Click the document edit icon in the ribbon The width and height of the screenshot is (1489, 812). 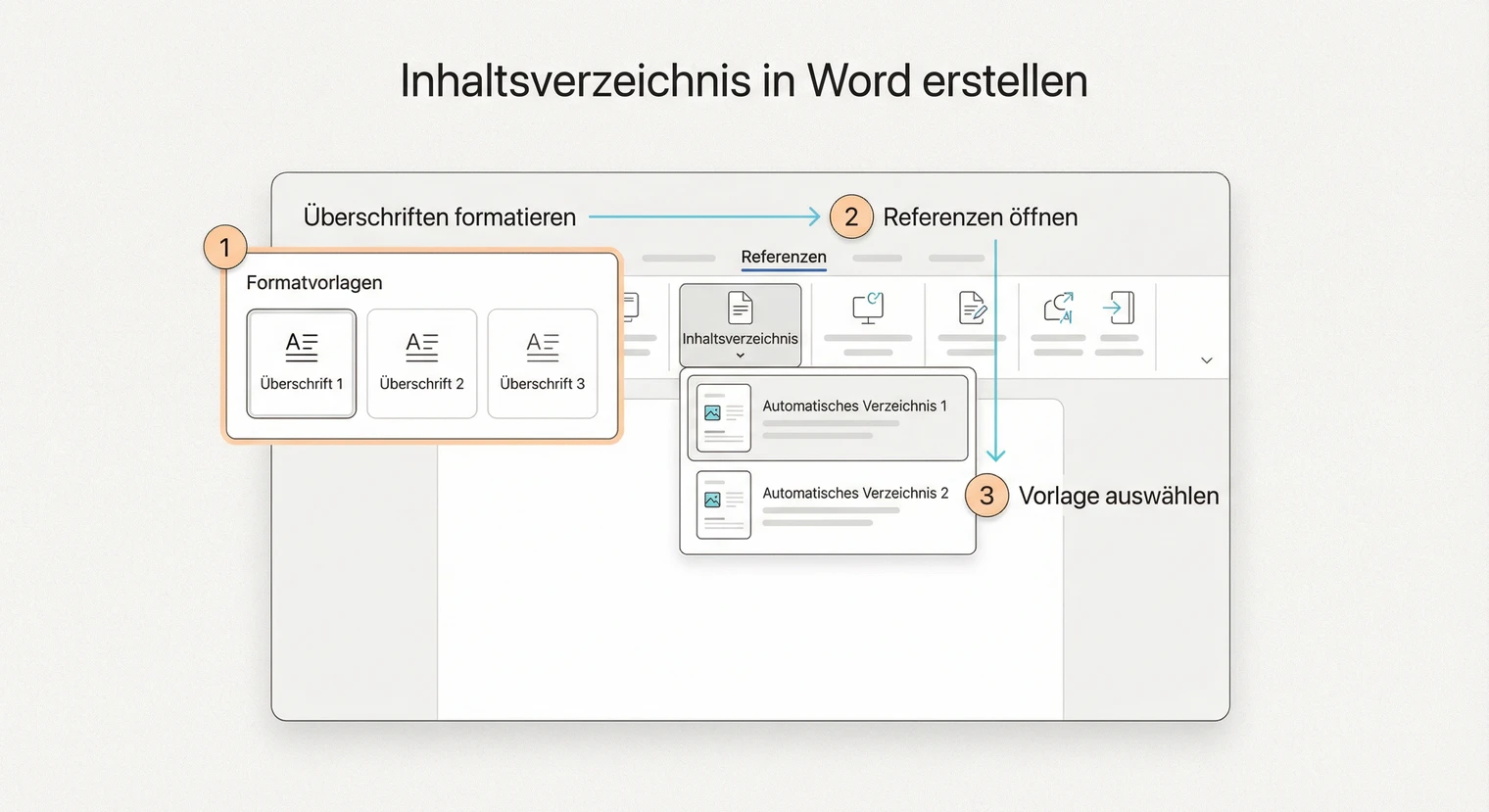971,309
